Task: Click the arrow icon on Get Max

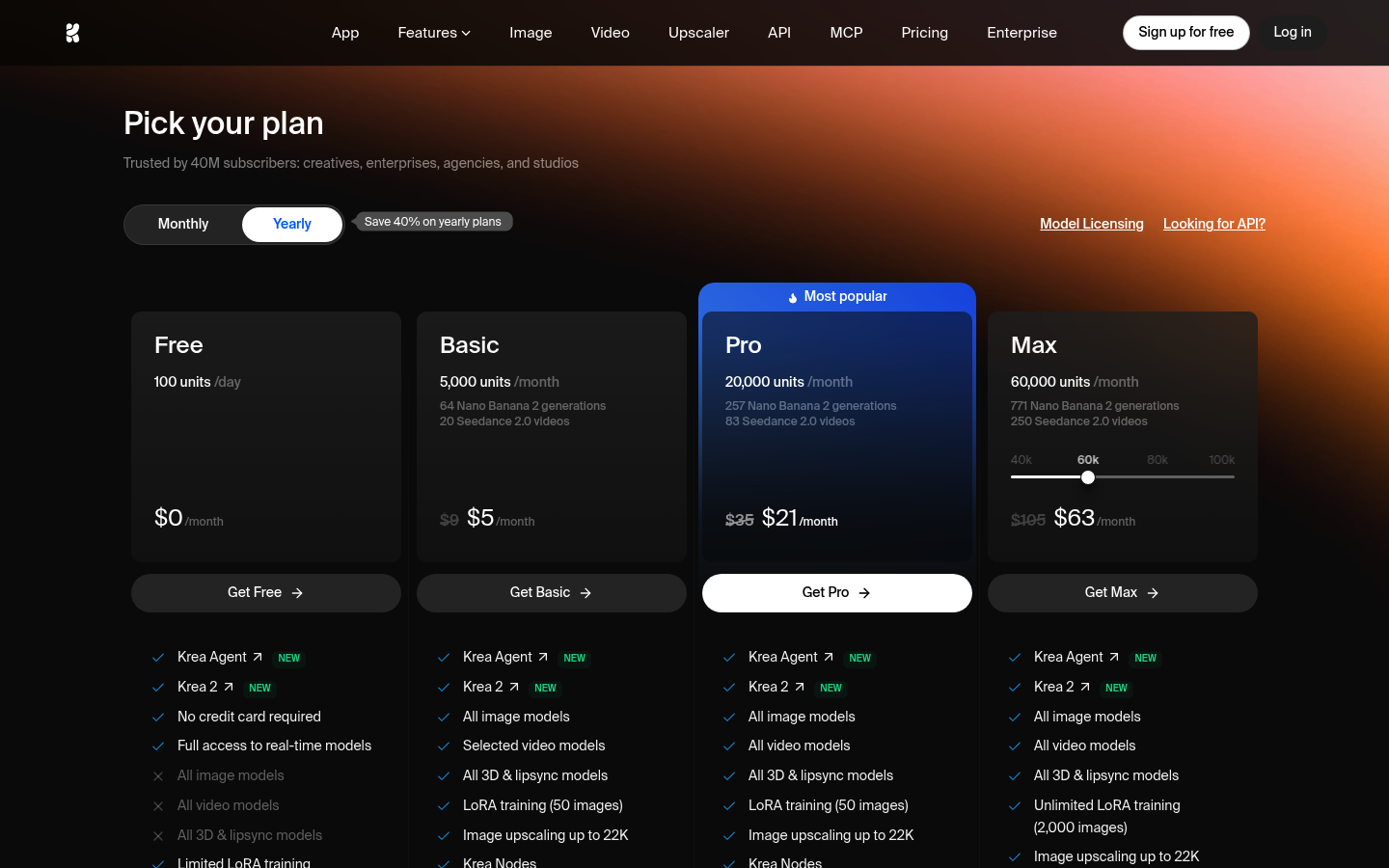Action: pos(1153,593)
